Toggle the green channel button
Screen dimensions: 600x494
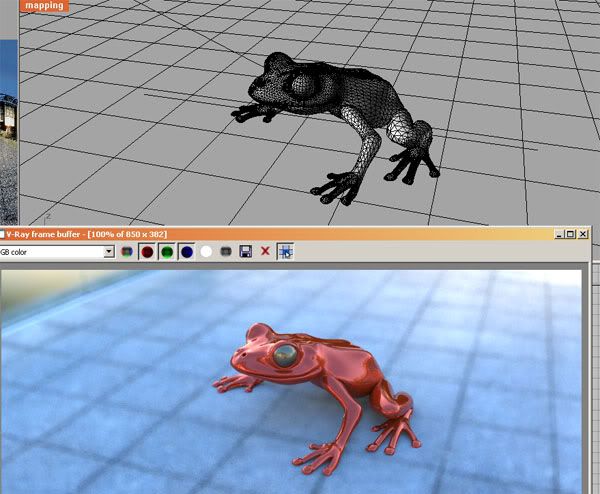(x=166, y=252)
